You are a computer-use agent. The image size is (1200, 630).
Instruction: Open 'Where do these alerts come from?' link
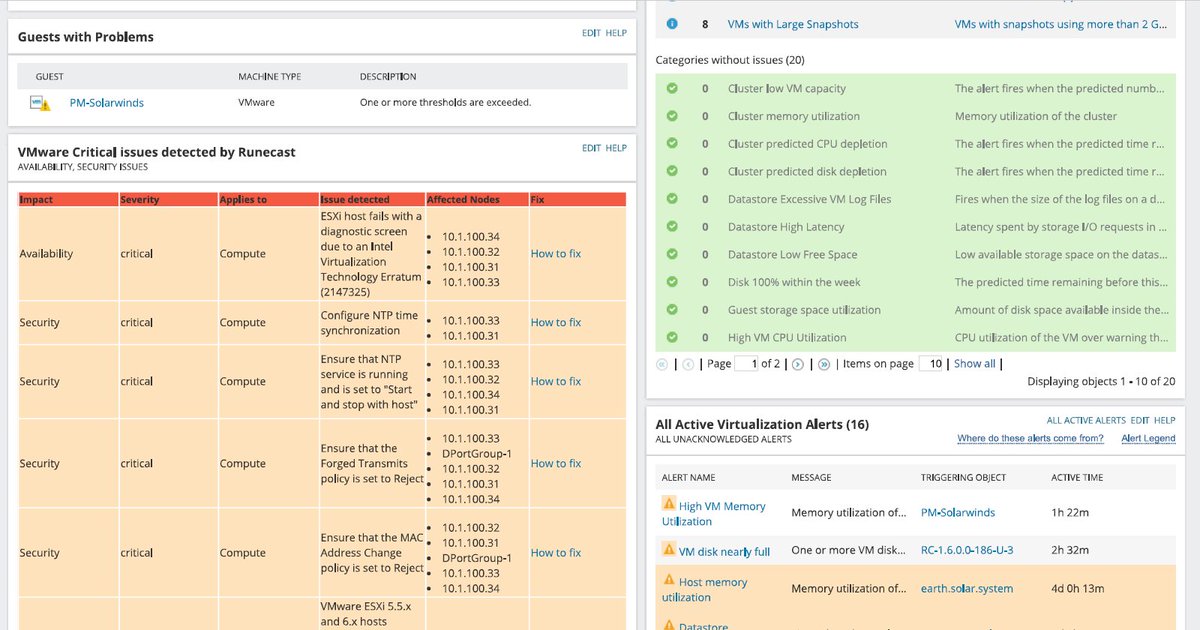coord(1031,438)
